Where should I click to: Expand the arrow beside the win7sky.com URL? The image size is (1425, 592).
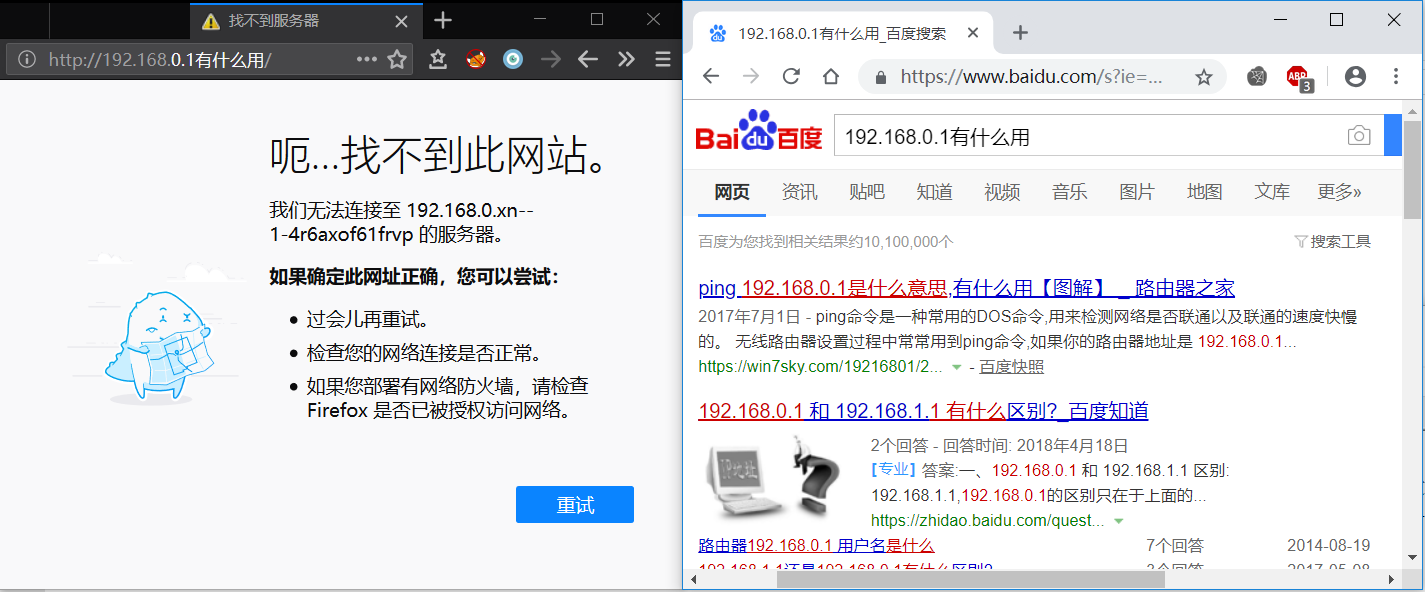(957, 367)
